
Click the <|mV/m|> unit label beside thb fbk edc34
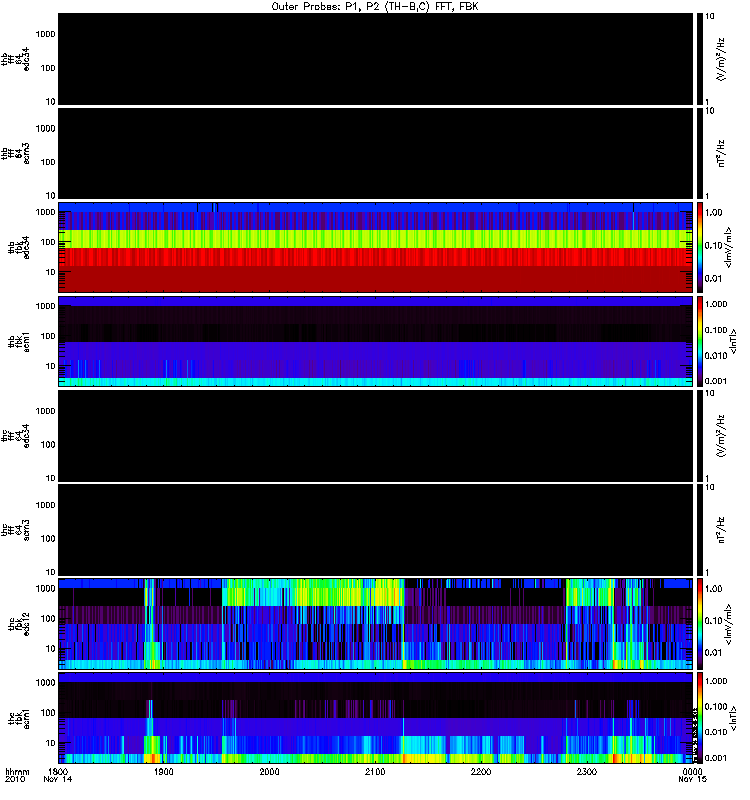(728, 247)
